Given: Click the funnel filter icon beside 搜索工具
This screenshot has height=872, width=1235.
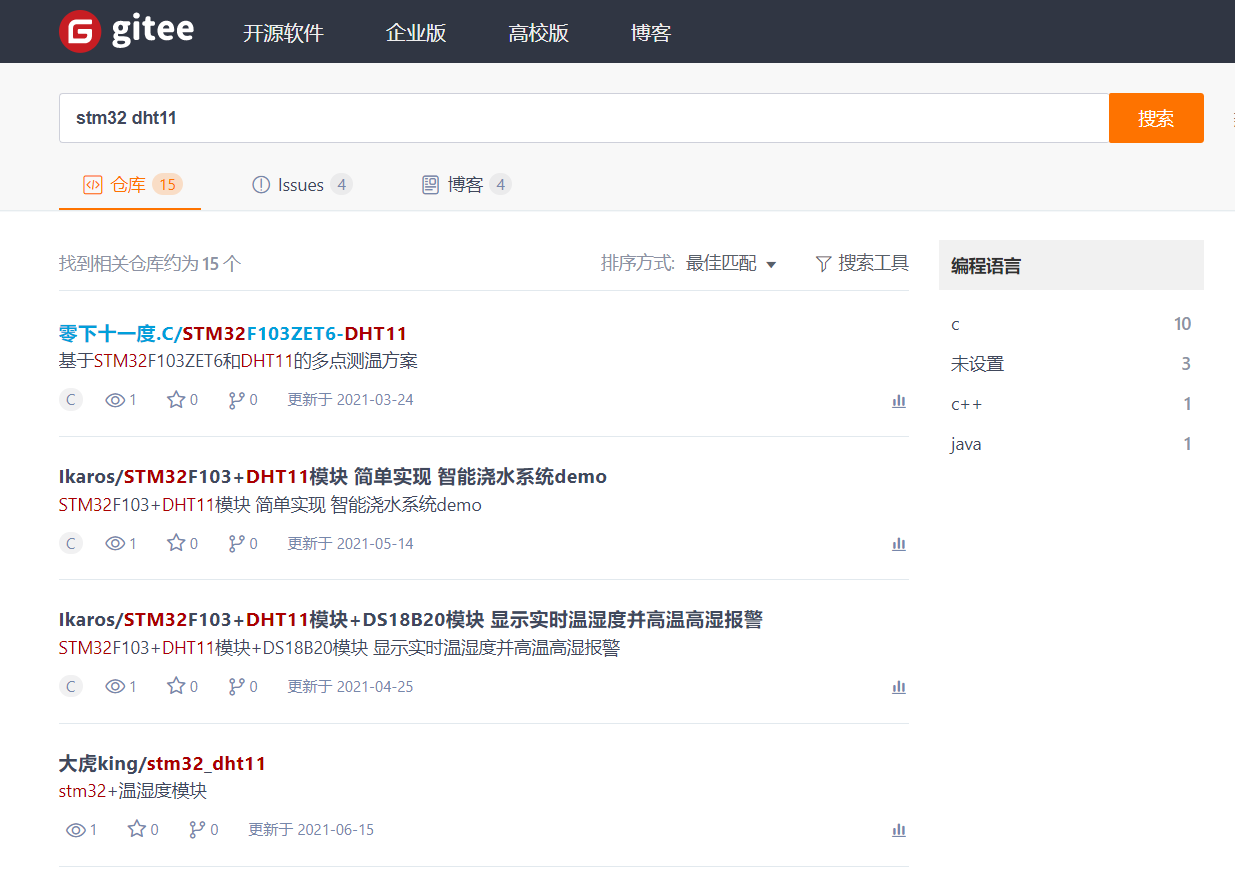Looking at the screenshot, I should point(823,264).
